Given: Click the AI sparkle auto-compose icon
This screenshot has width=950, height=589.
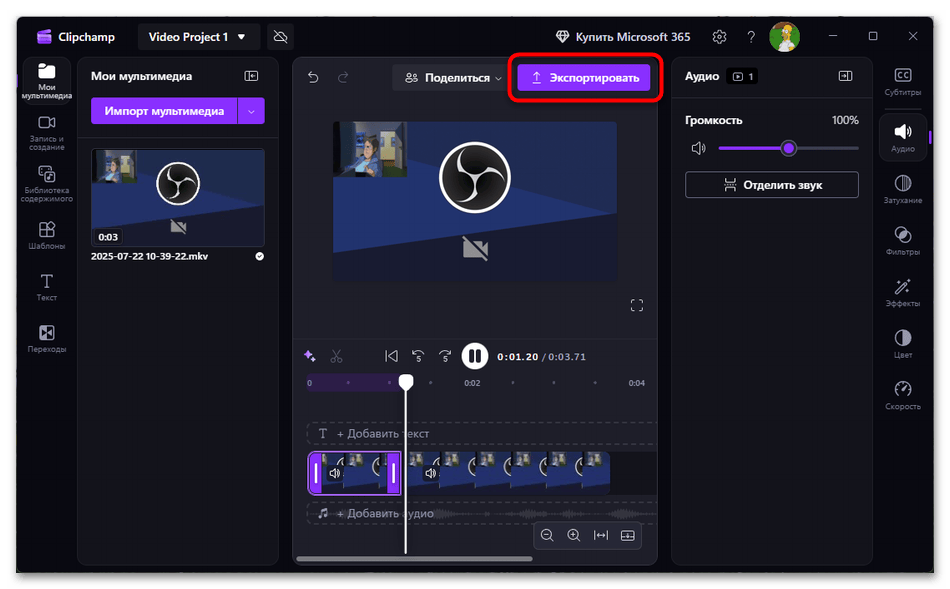Looking at the screenshot, I should (310, 356).
